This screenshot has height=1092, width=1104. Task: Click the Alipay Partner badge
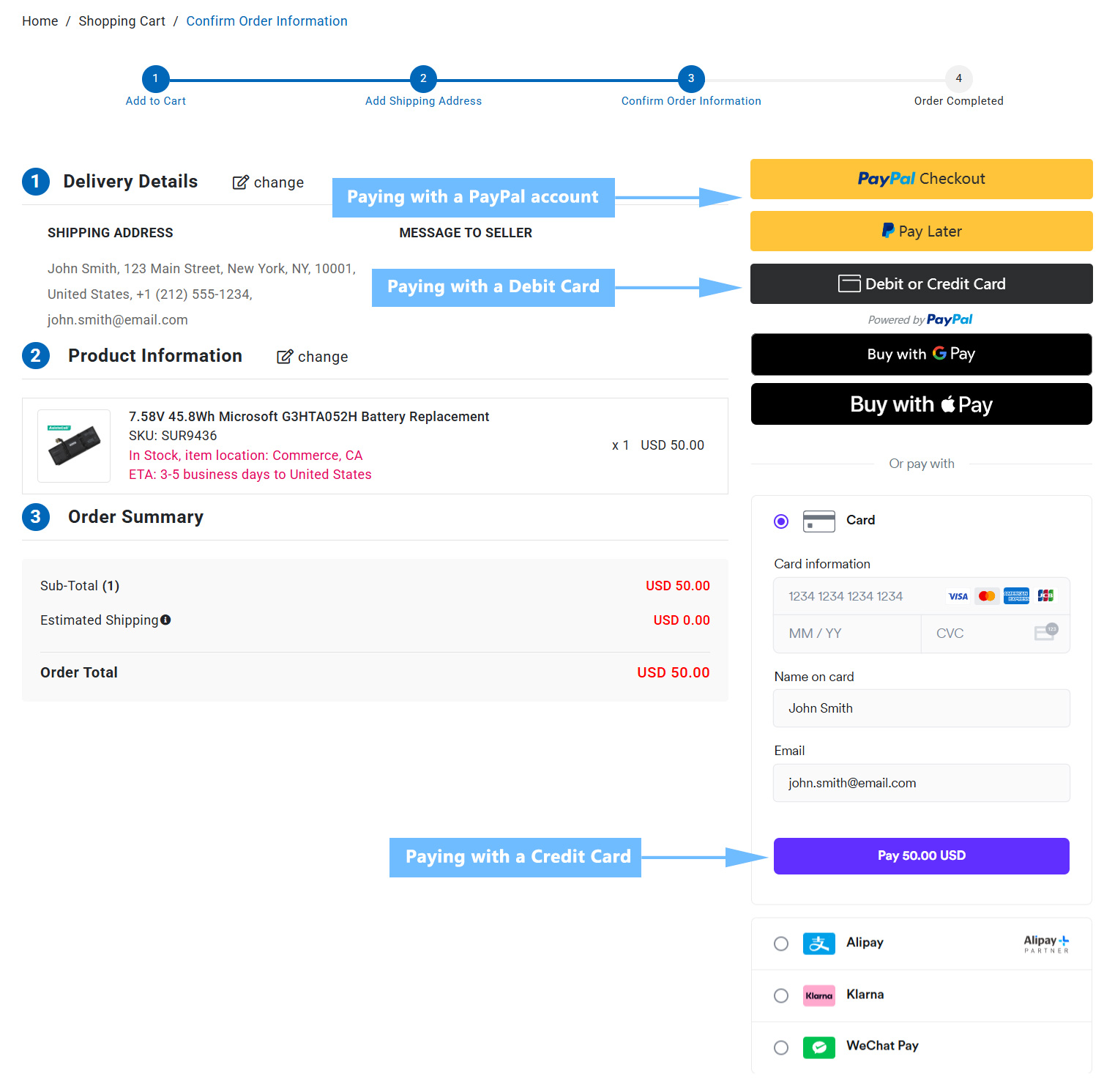pos(1046,944)
